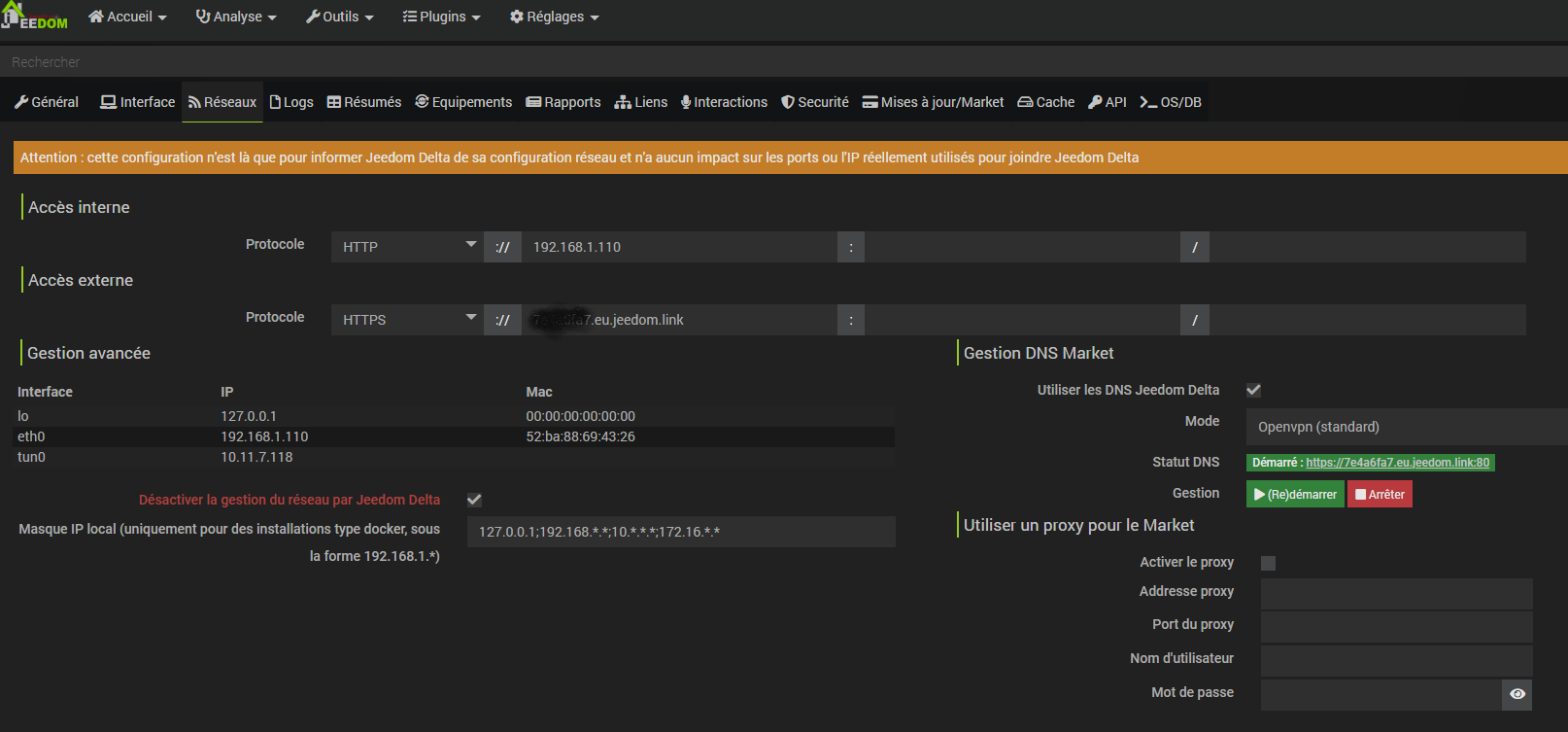The height and width of the screenshot is (732, 1568).
Task: Switch to the Général tab
Action: coord(47,102)
